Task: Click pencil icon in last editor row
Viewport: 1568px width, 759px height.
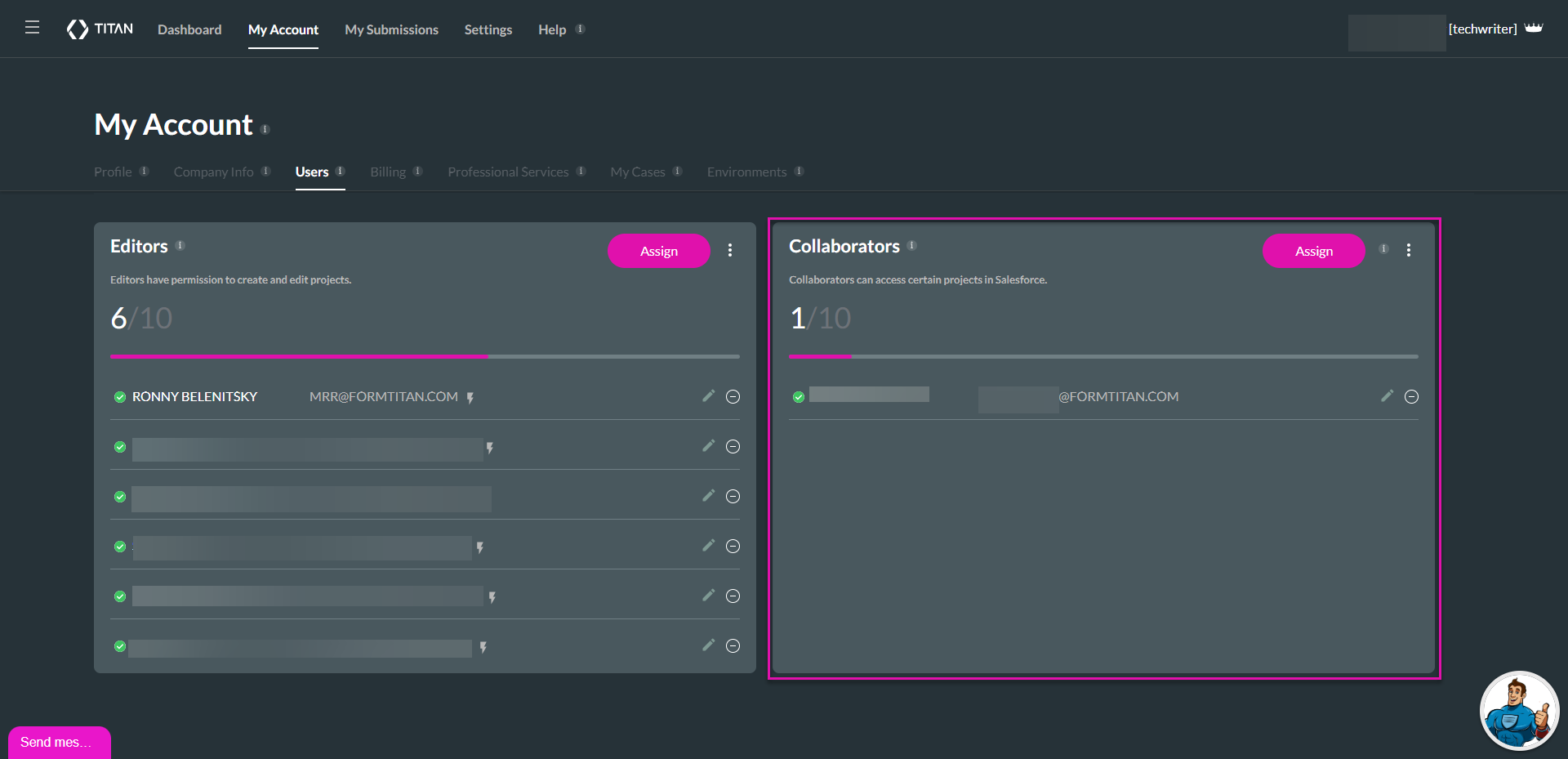Action: pos(708,645)
